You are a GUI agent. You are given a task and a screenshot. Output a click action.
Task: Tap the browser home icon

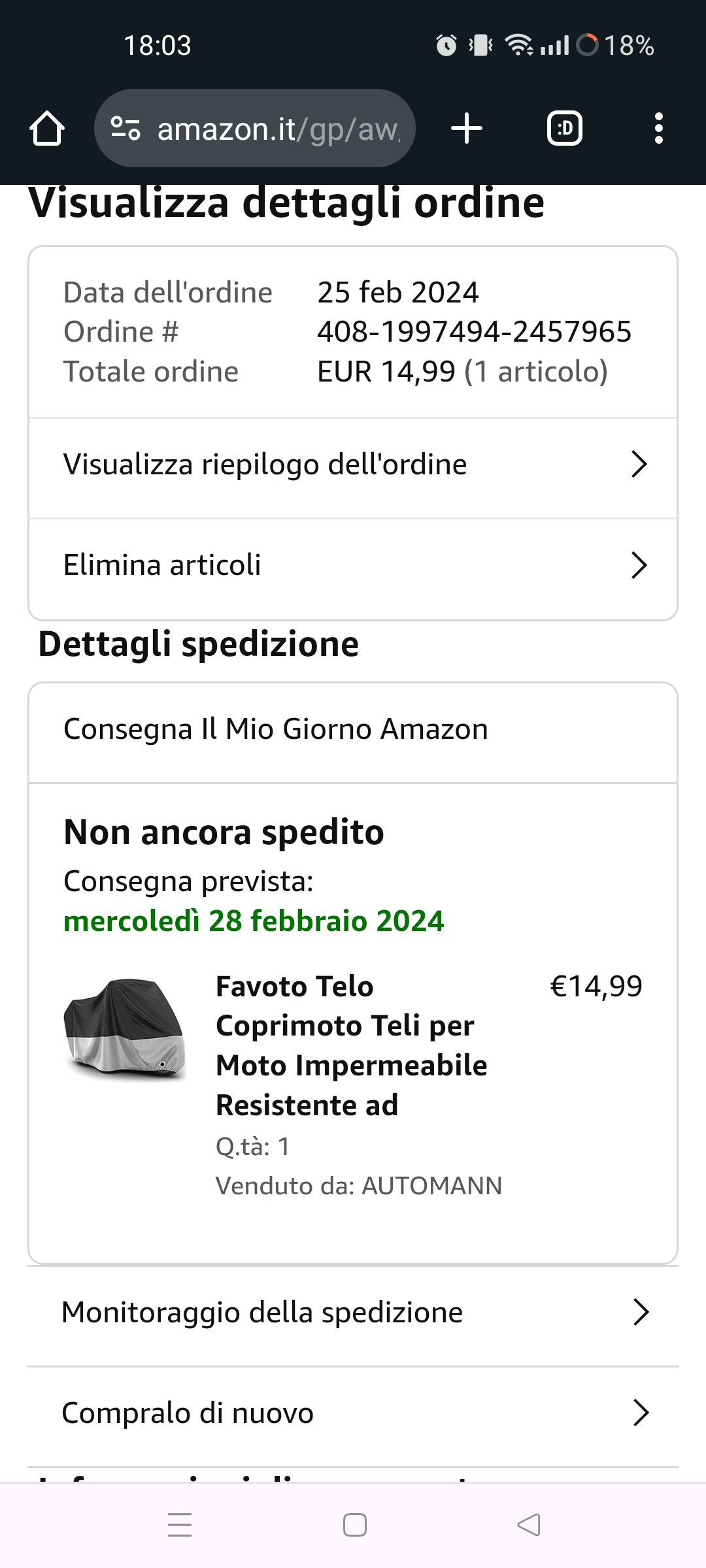click(x=47, y=128)
